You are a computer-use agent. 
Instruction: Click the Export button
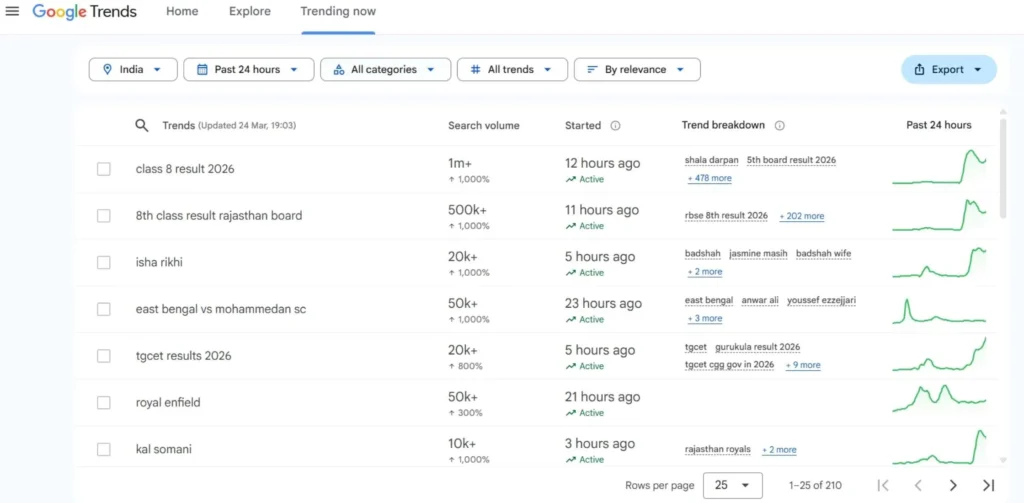pos(948,70)
